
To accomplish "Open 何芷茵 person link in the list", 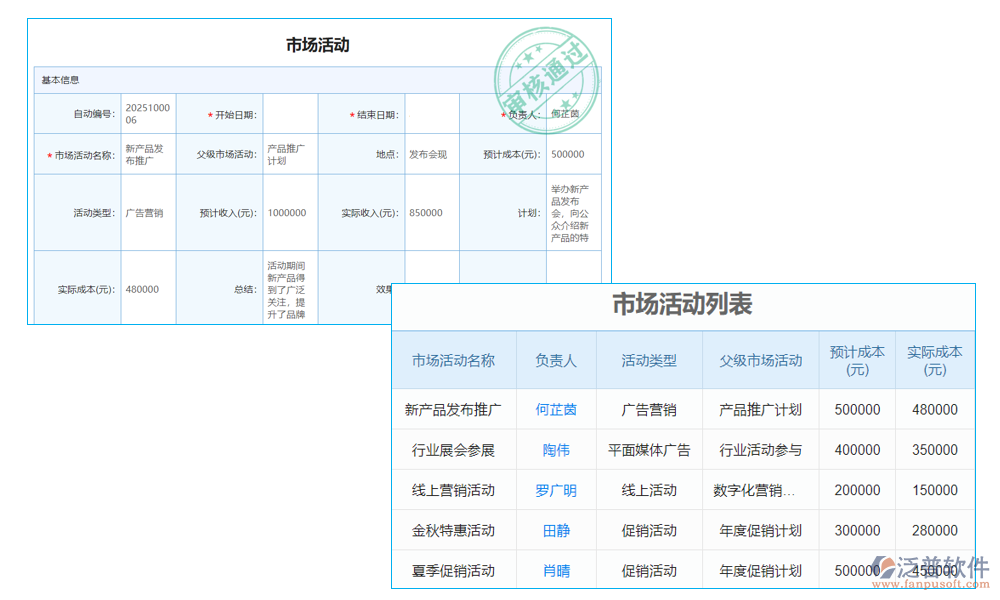I will pos(556,409).
